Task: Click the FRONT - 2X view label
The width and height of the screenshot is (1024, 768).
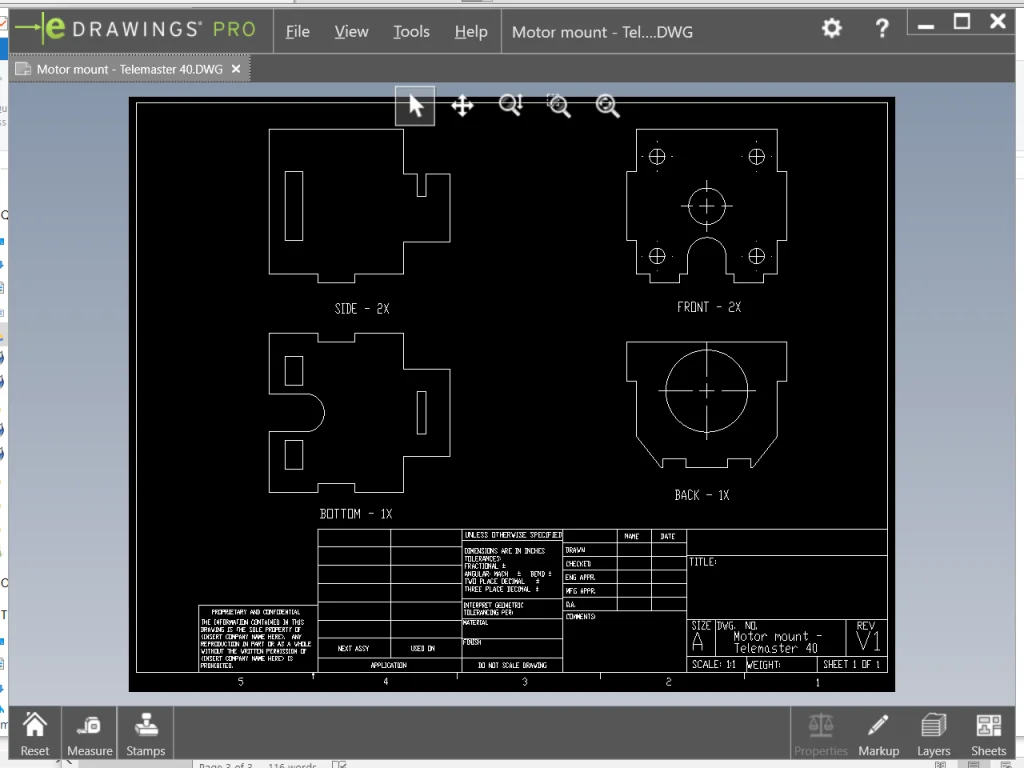Action: tap(709, 307)
